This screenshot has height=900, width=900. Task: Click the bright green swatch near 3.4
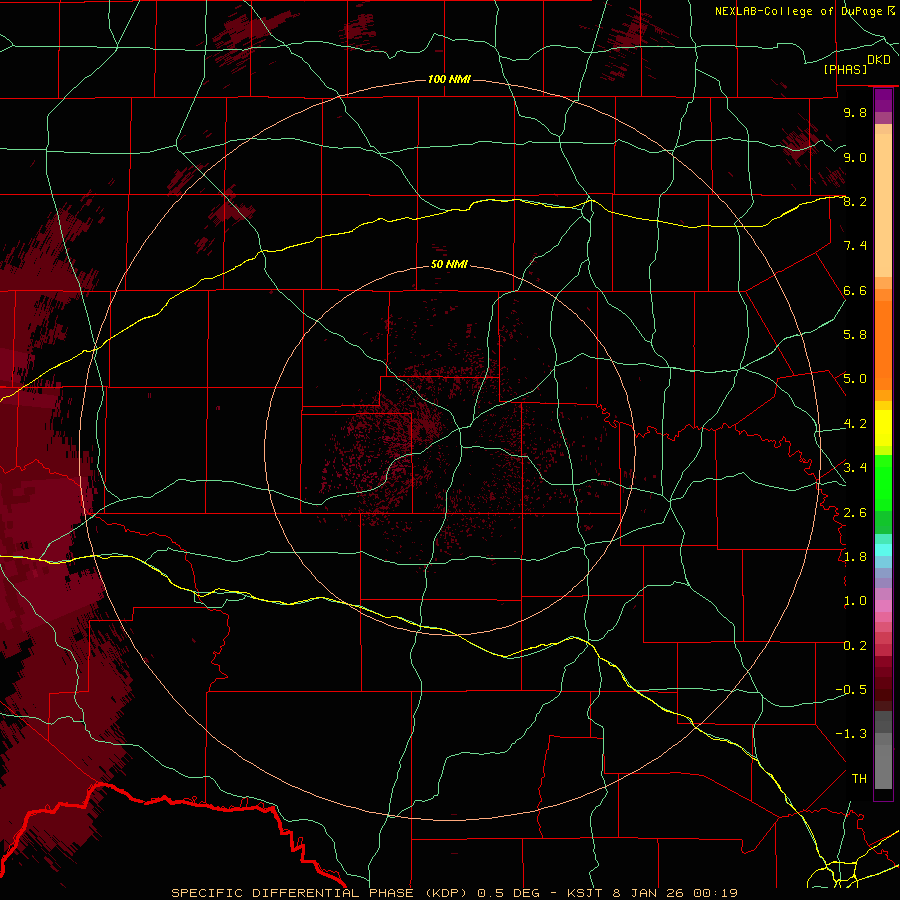pos(883,482)
